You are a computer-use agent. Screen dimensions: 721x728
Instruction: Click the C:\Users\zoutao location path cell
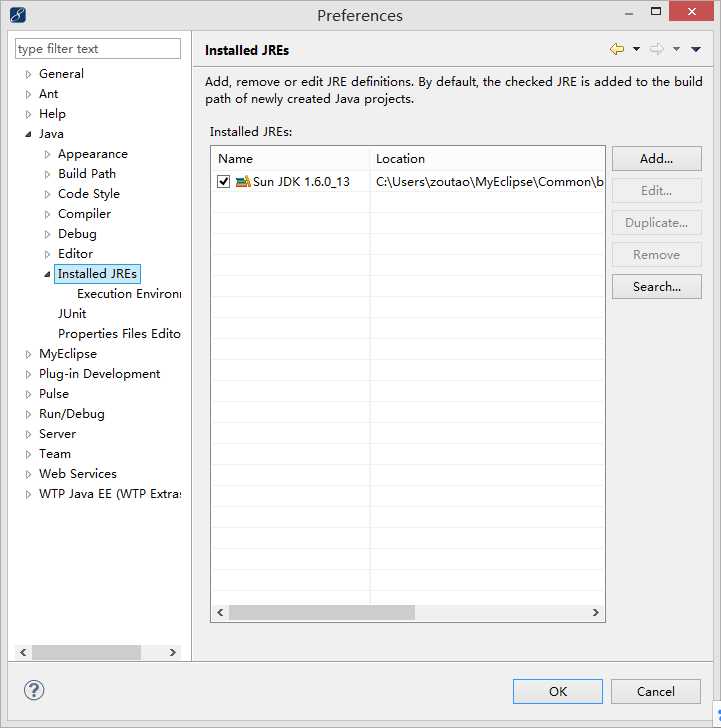coord(487,182)
